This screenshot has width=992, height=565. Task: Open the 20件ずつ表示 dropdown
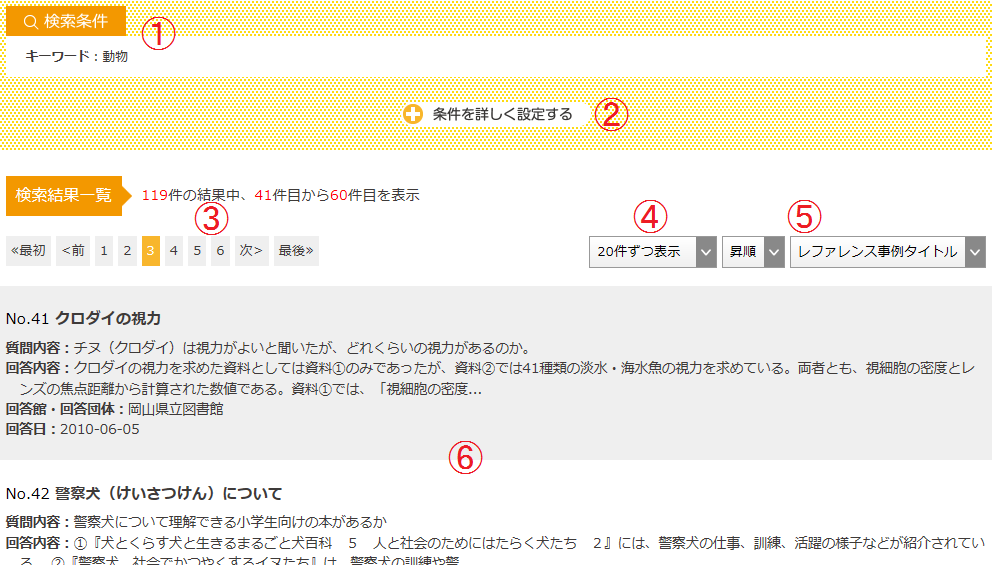click(x=652, y=252)
